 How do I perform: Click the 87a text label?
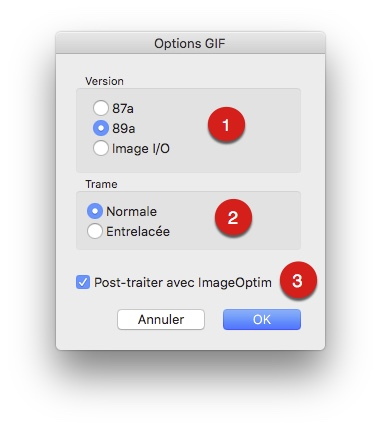pyautogui.click(x=123, y=108)
